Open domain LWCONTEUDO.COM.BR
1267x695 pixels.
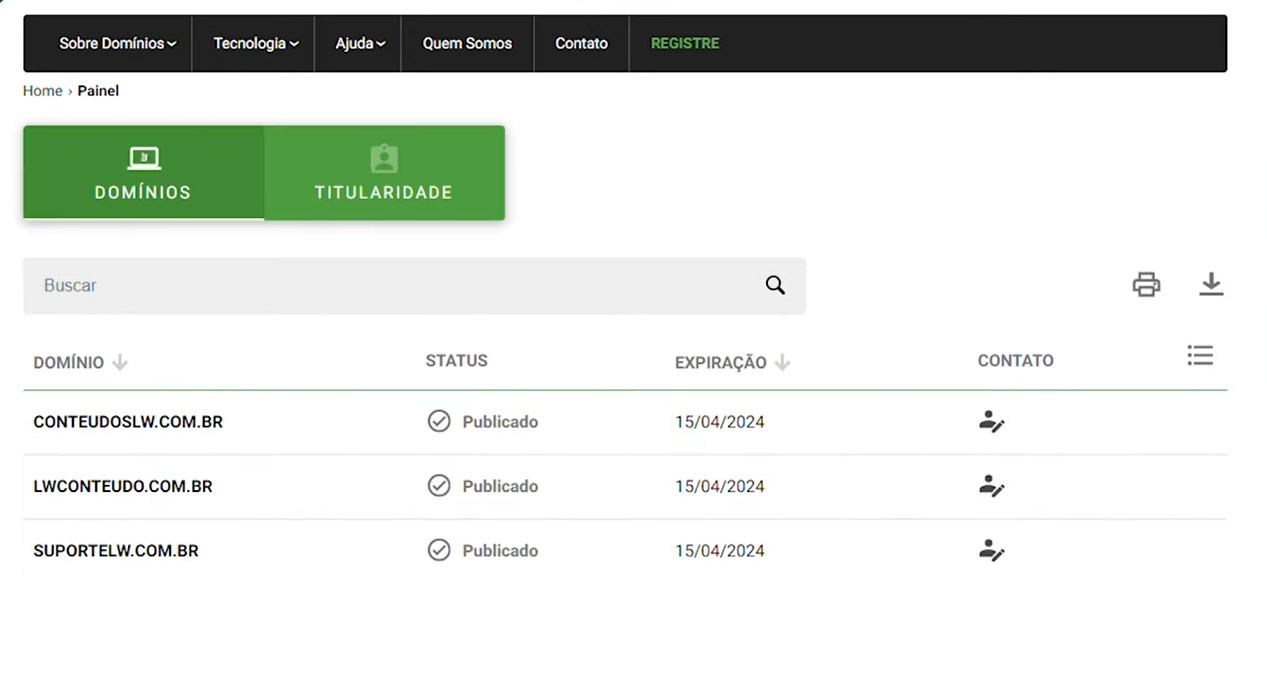click(123, 486)
